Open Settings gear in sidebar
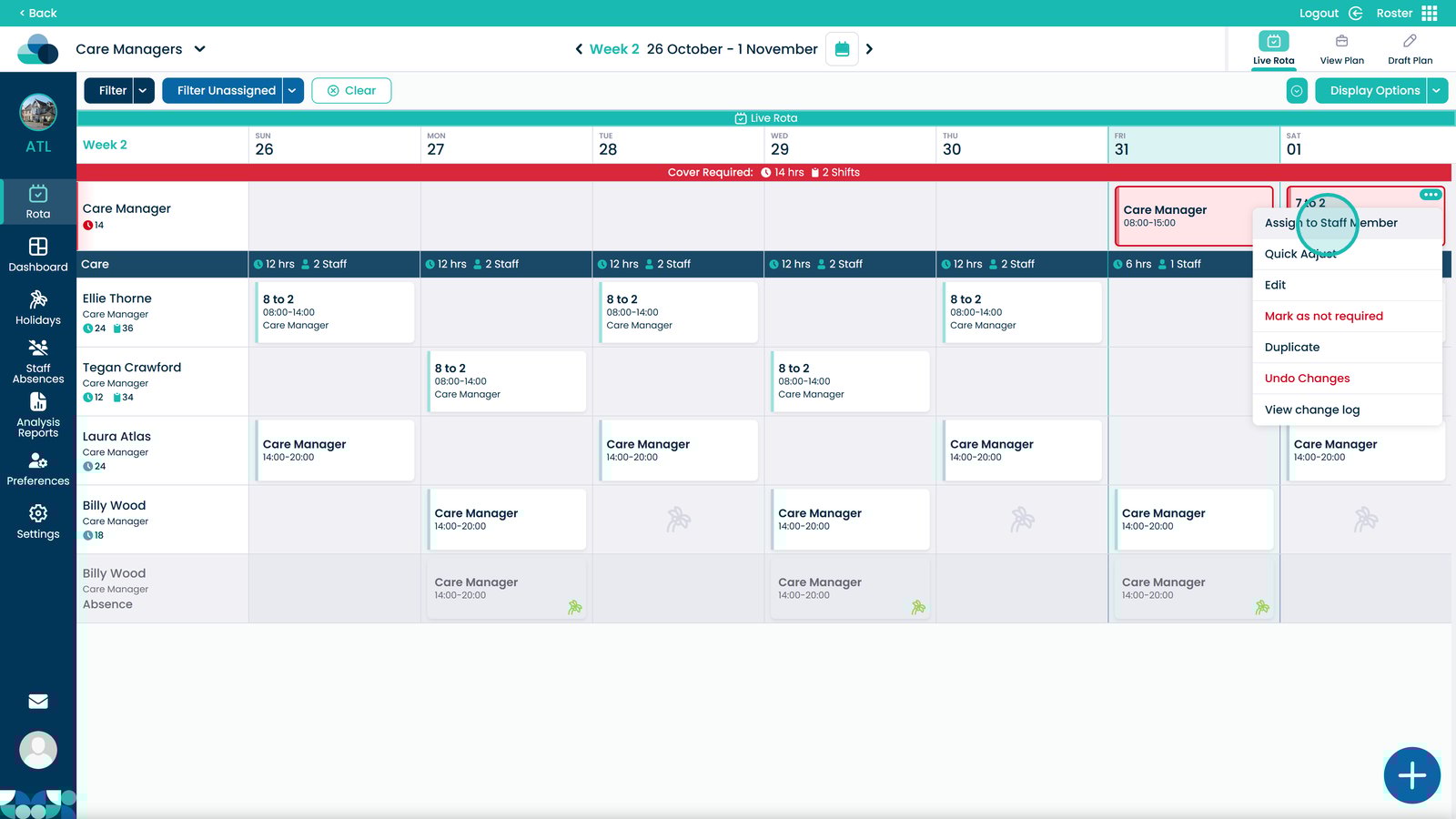 pyautogui.click(x=38, y=521)
